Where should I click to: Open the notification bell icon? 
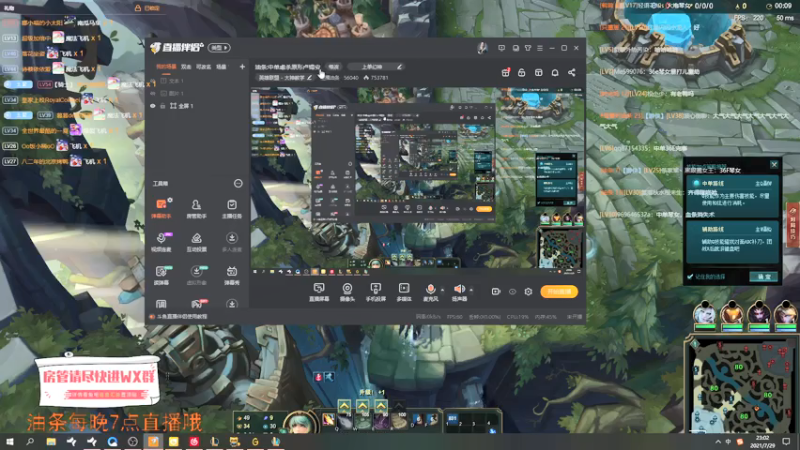point(555,72)
